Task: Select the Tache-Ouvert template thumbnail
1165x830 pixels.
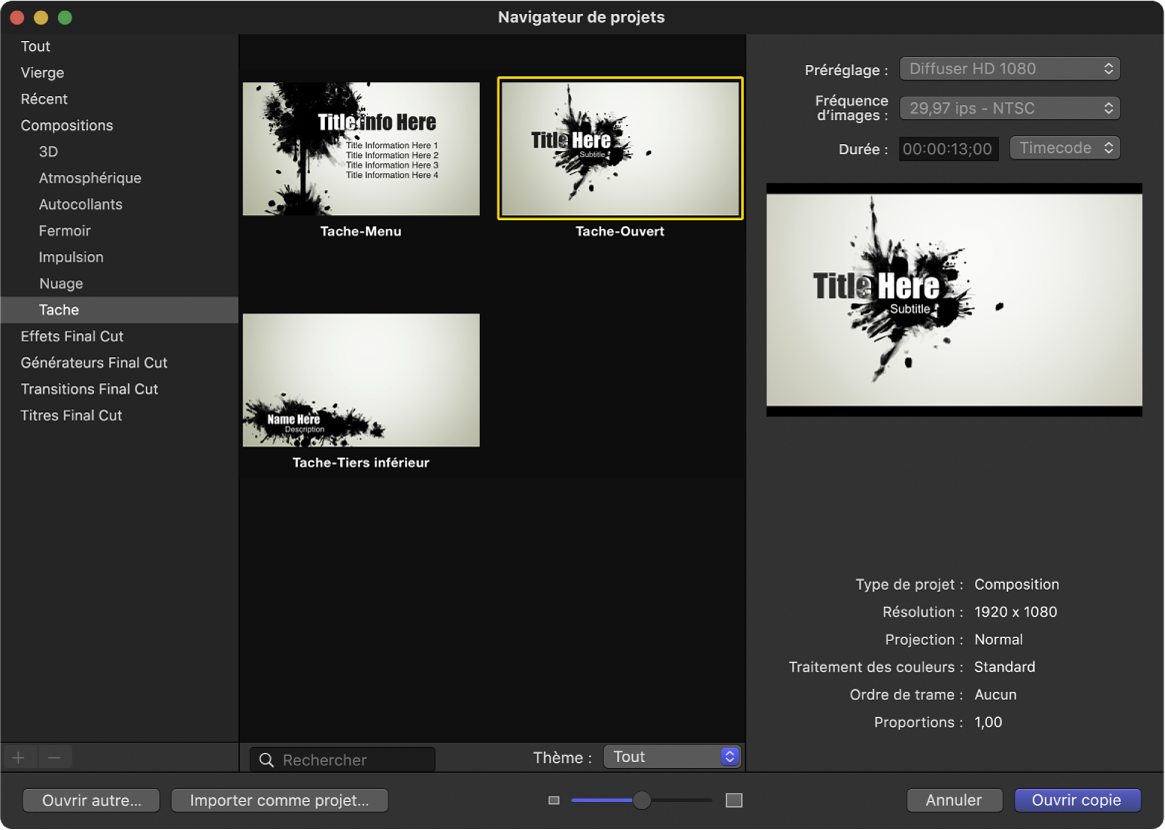Action: (x=620, y=149)
